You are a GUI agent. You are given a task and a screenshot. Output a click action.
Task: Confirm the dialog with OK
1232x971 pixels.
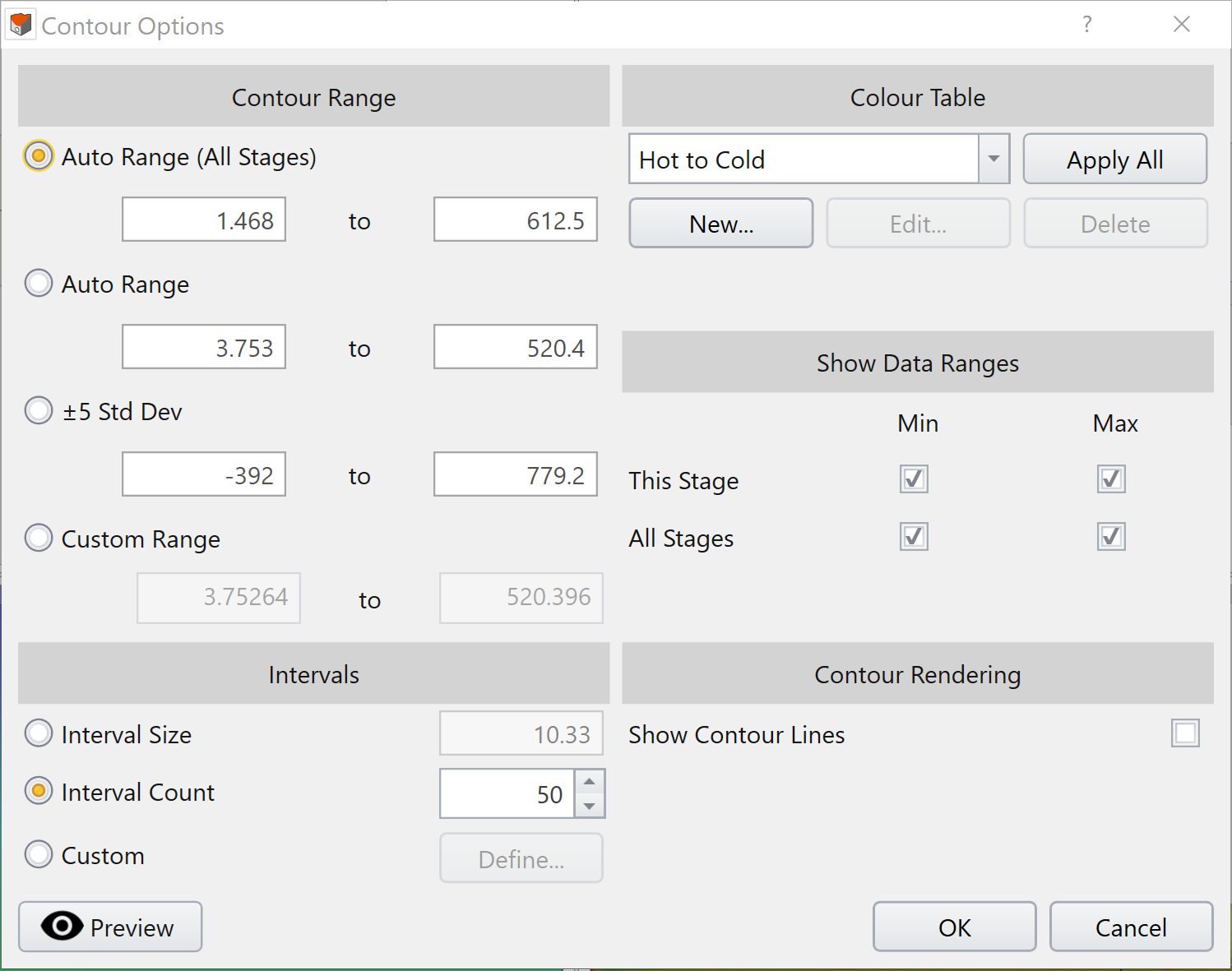tap(954, 927)
